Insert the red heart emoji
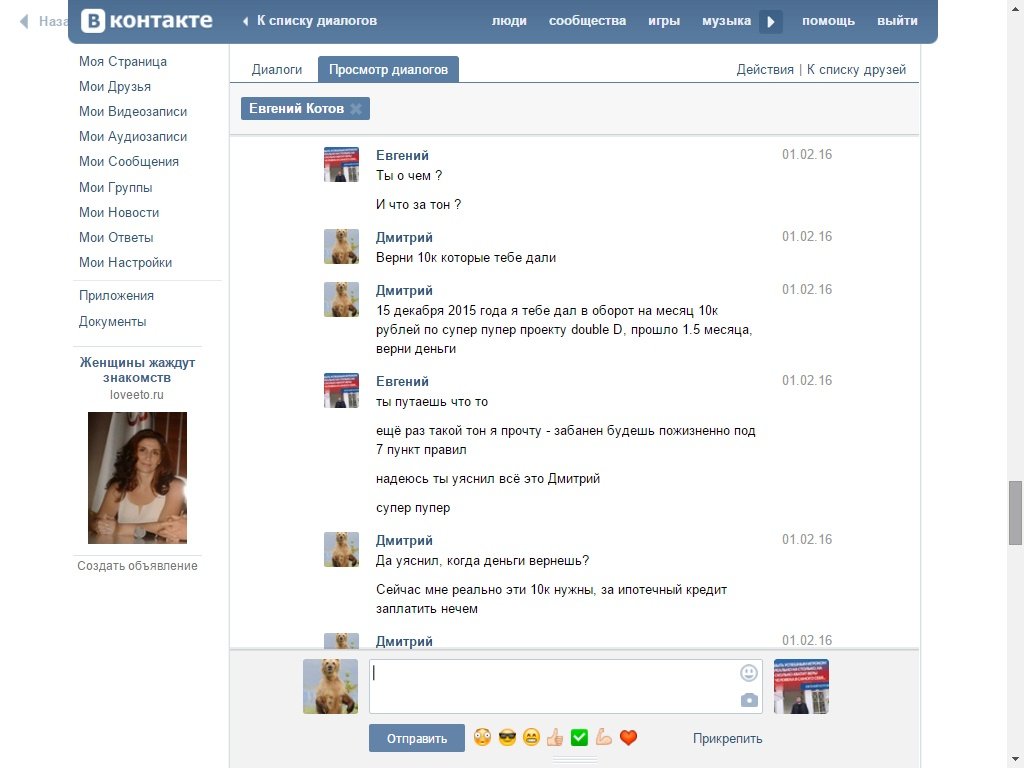This screenshot has width=1024, height=768. coord(628,738)
